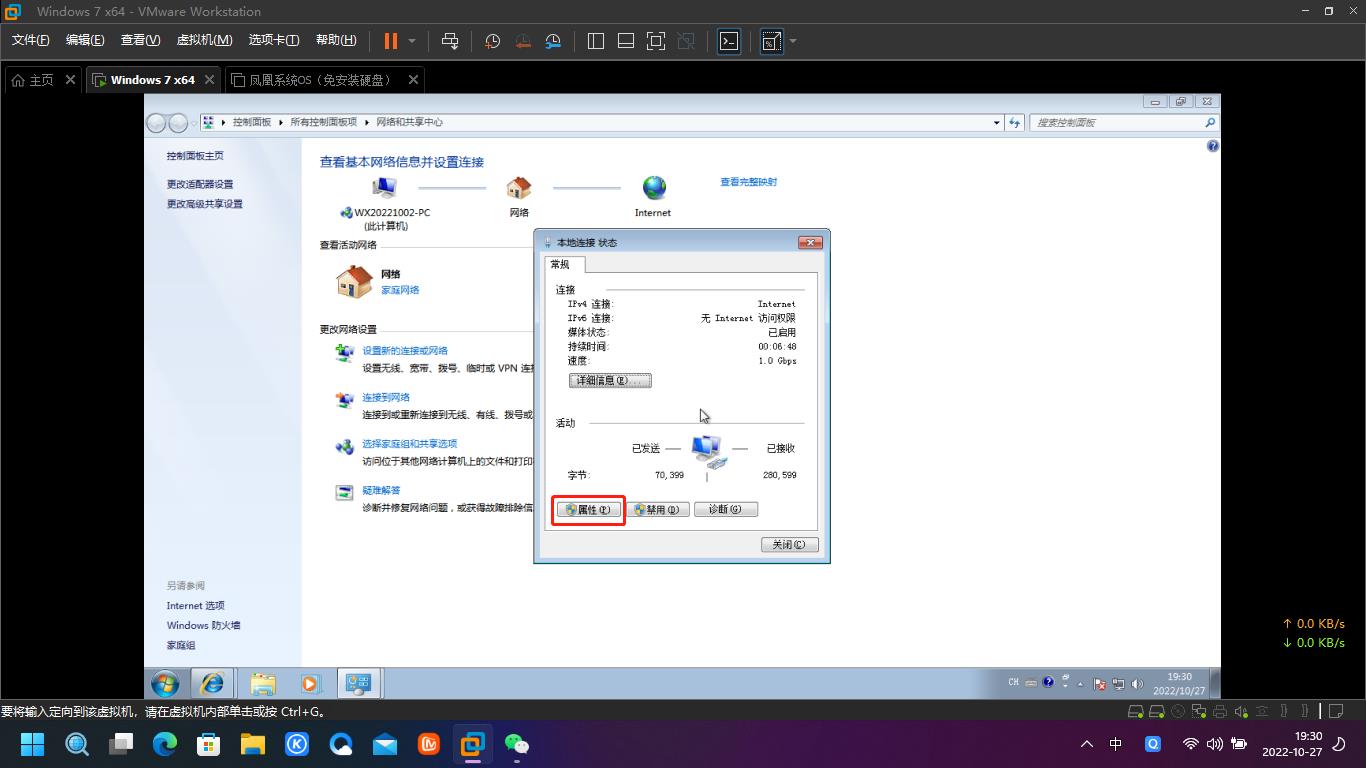
Task: Send Ctrl+Alt+Del to the guest
Action: [x=450, y=41]
